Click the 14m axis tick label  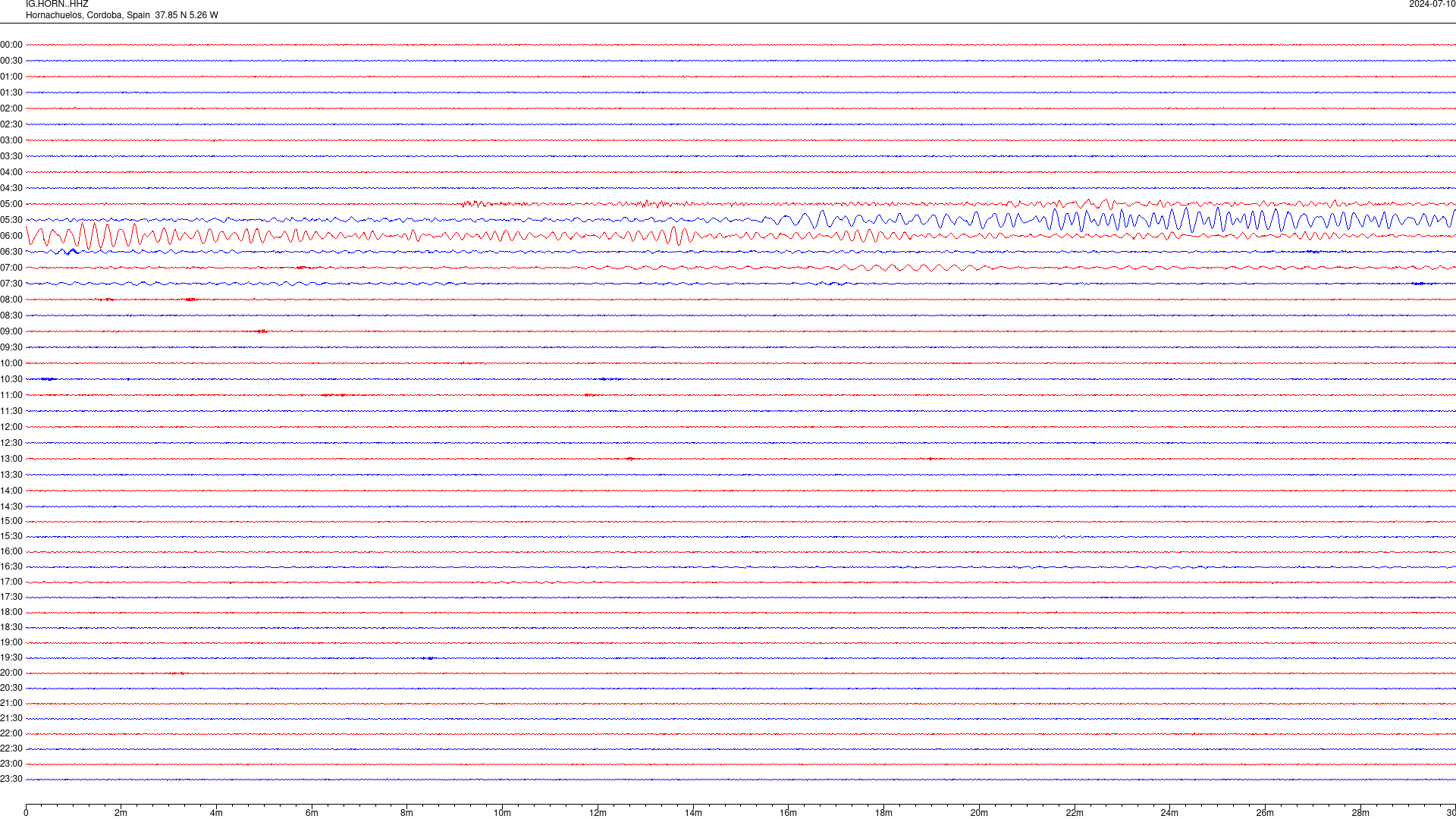693,813
